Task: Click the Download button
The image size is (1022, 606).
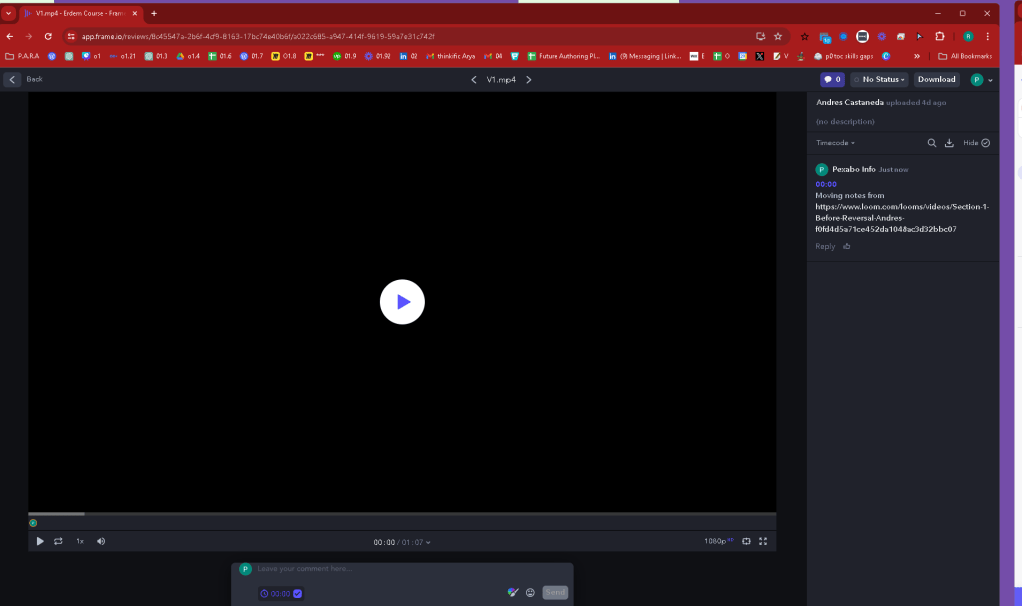Action: point(937,79)
